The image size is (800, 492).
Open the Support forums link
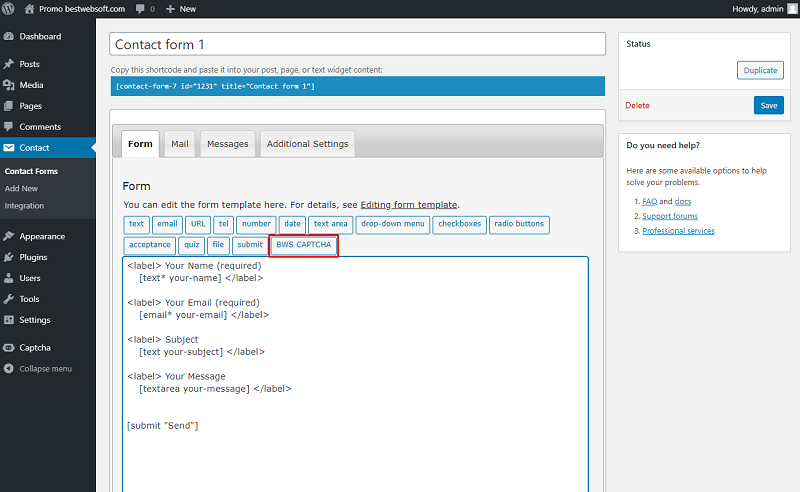670,216
